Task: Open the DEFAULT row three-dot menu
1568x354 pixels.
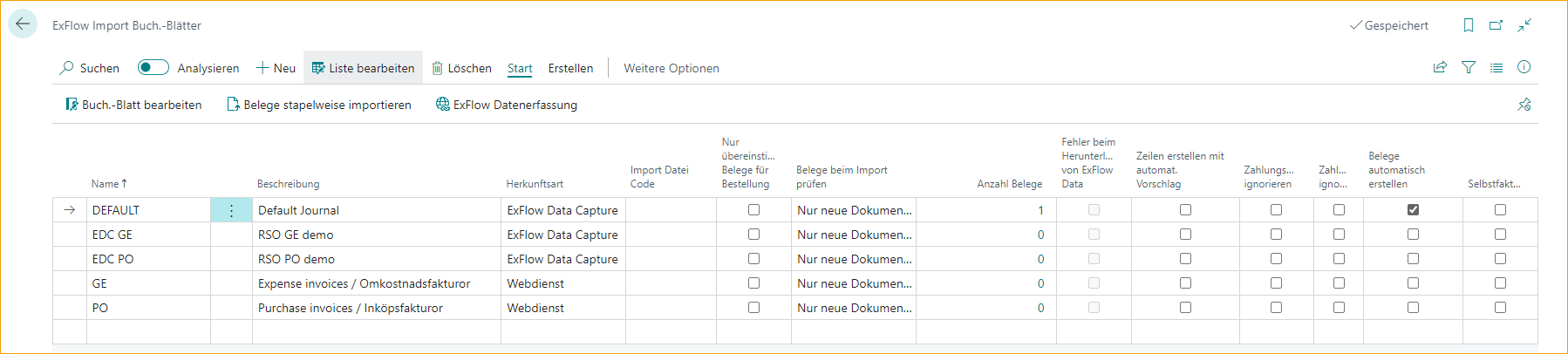Action: click(x=231, y=210)
